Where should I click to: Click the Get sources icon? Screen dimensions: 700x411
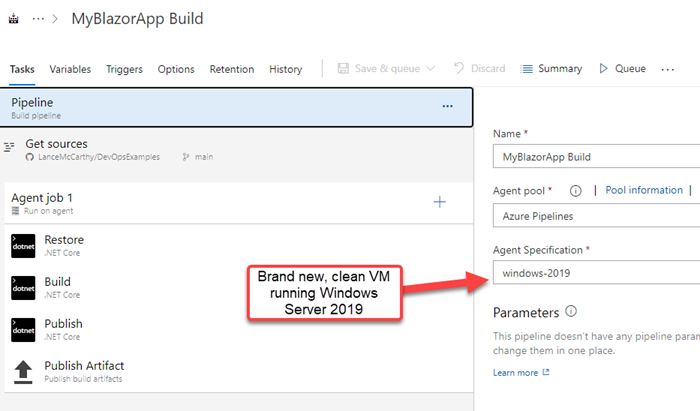click(10, 148)
